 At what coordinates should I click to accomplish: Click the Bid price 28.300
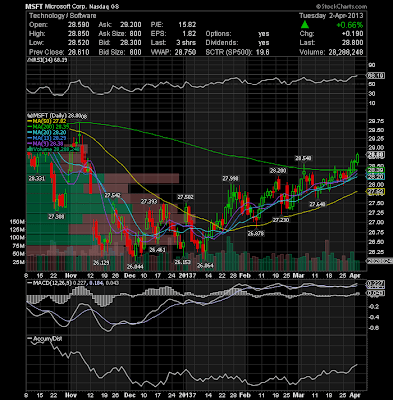click(130, 43)
